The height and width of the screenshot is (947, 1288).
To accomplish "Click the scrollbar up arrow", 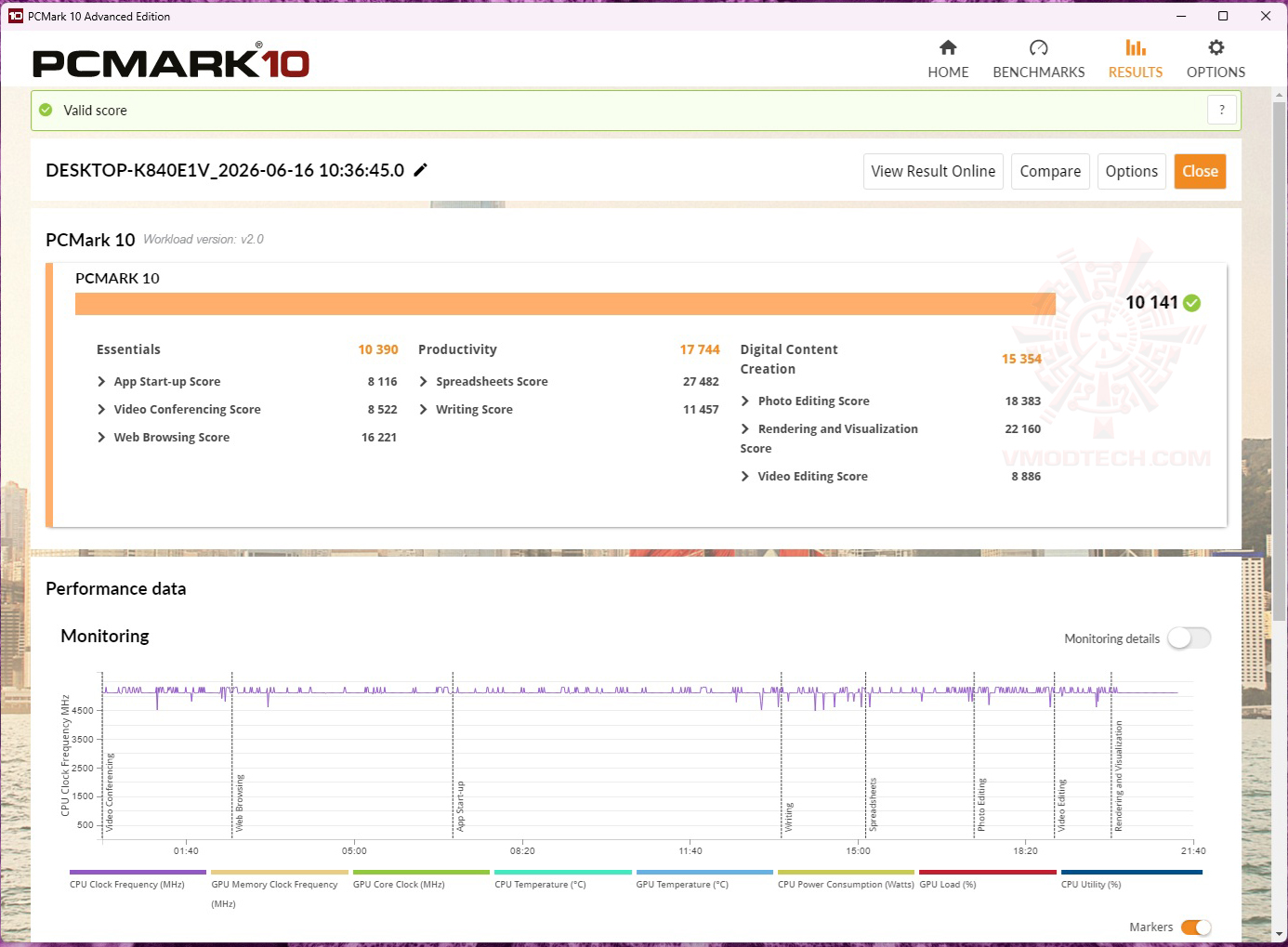I will [1280, 95].
